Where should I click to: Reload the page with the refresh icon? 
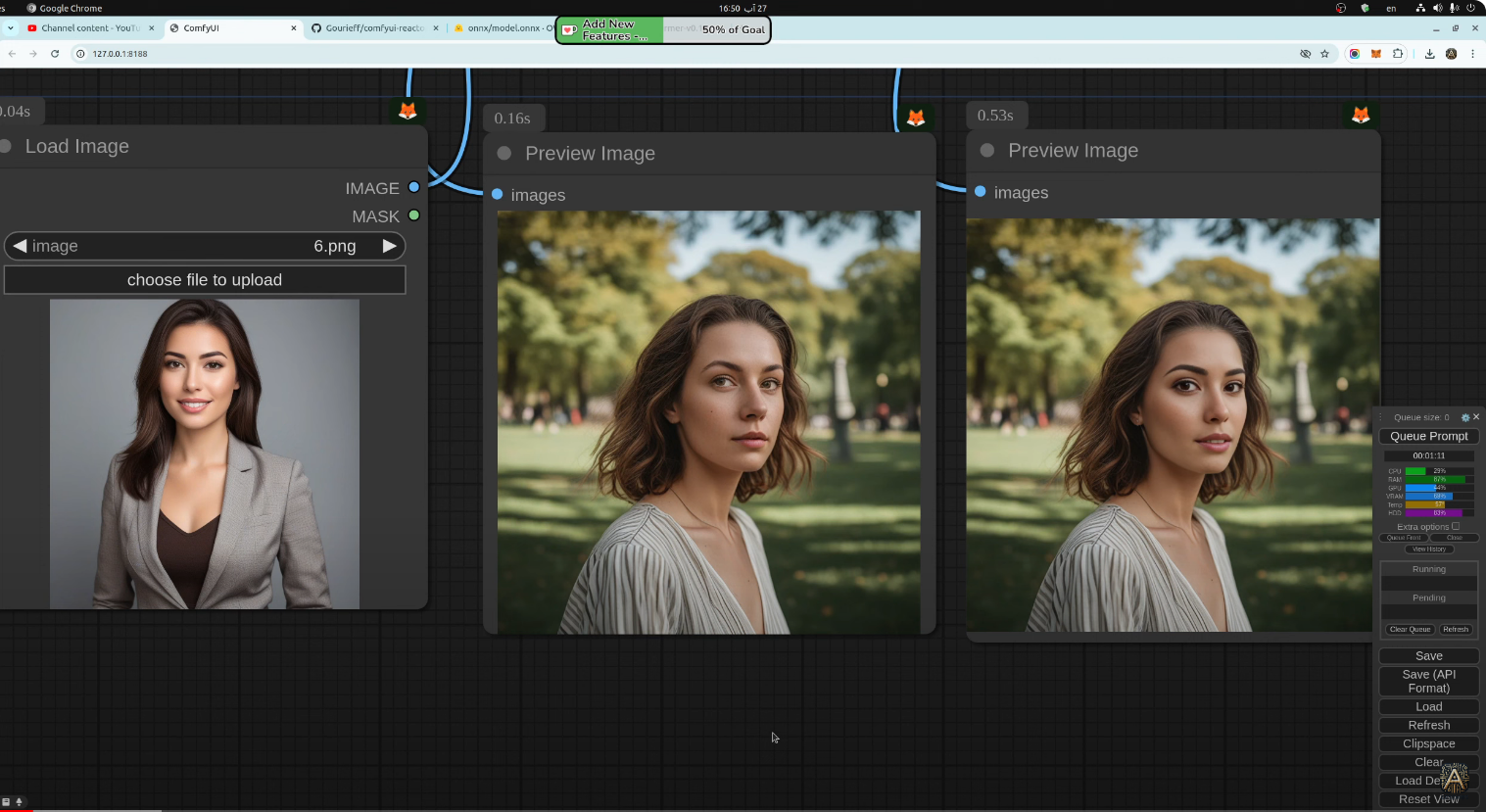click(x=55, y=54)
